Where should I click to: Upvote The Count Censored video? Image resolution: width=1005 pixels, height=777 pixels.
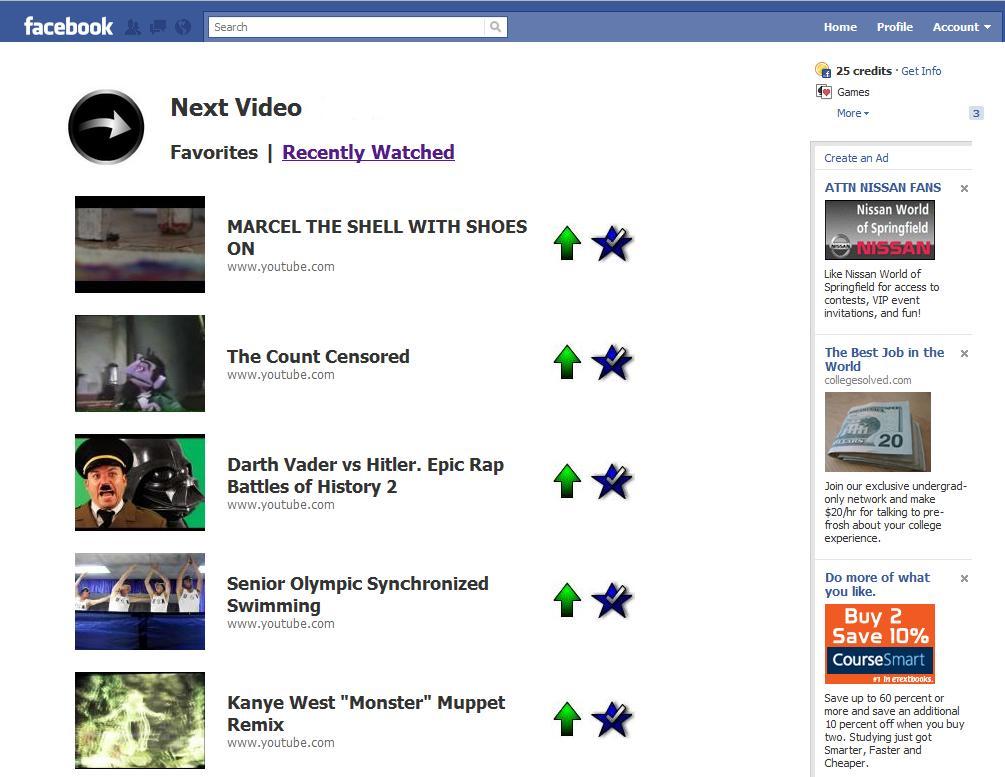[x=567, y=362]
